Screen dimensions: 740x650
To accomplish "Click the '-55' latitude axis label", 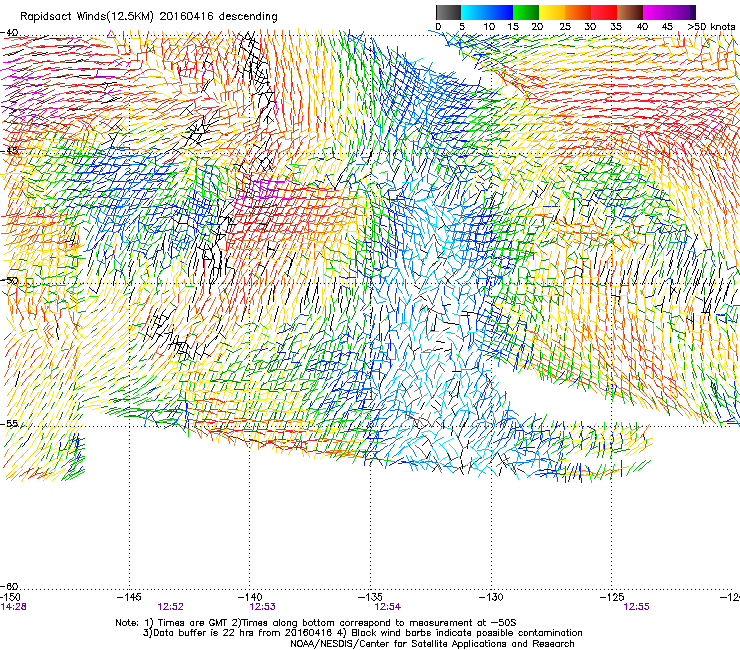I will click(x=9, y=423).
